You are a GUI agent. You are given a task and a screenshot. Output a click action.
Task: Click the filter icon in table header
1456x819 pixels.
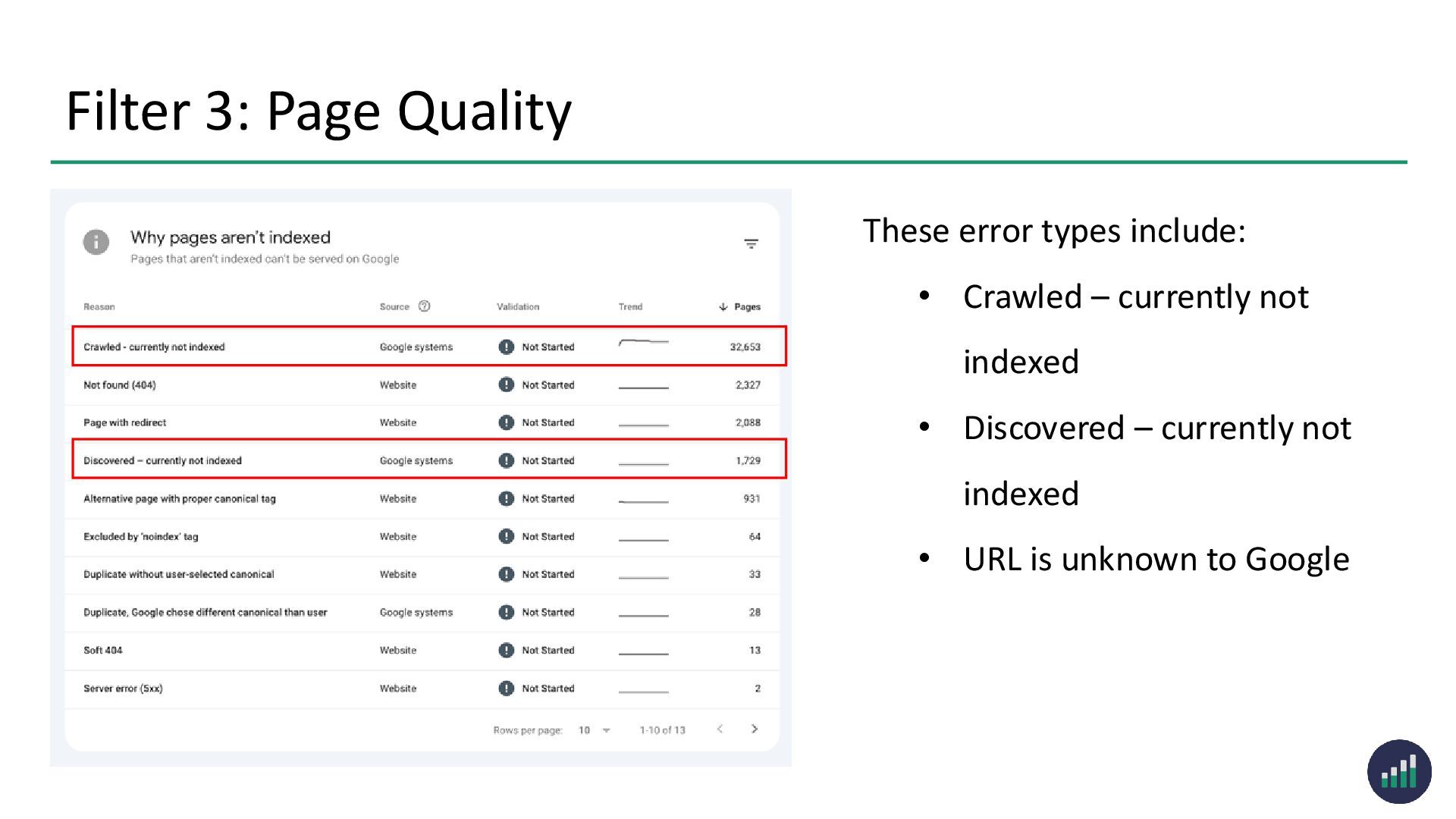tap(751, 243)
